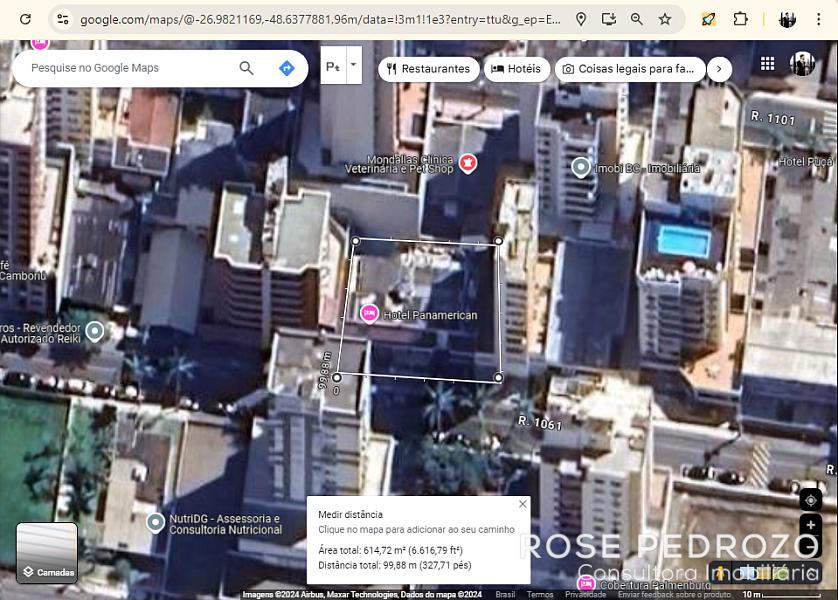Toggle the Camadas layers view
The image size is (838, 600).
(x=47, y=553)
